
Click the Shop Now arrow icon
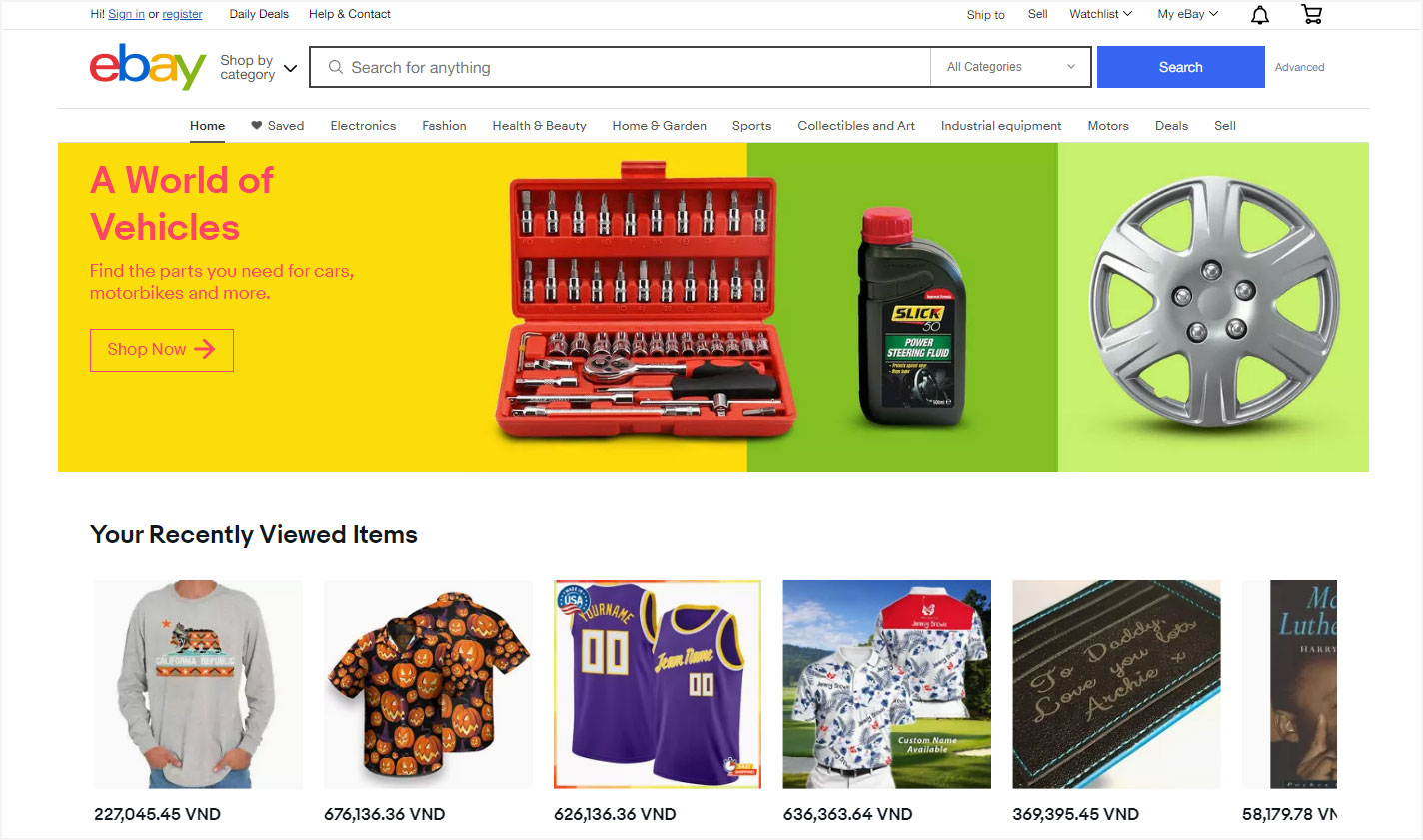[x=205, y=349]
